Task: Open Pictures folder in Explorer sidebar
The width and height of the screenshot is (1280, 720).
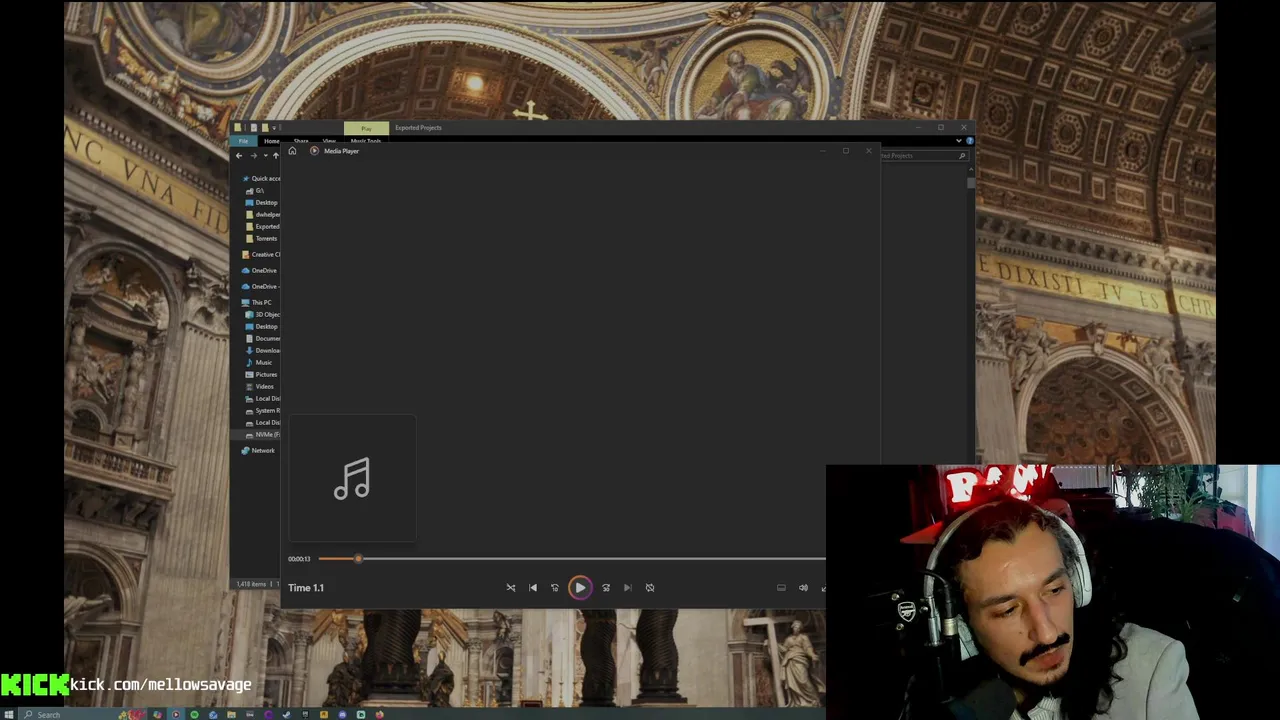Action: click(262, 375)
